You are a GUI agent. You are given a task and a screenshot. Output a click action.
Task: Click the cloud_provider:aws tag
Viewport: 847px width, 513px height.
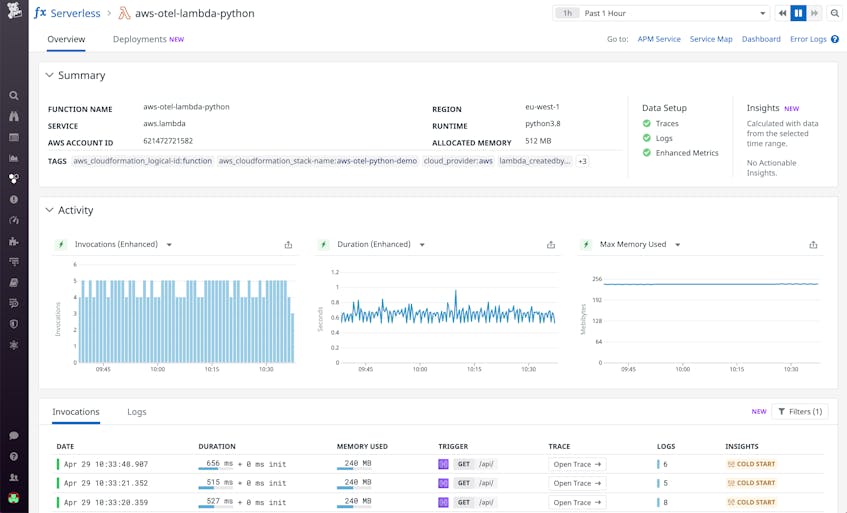point(458,161)
